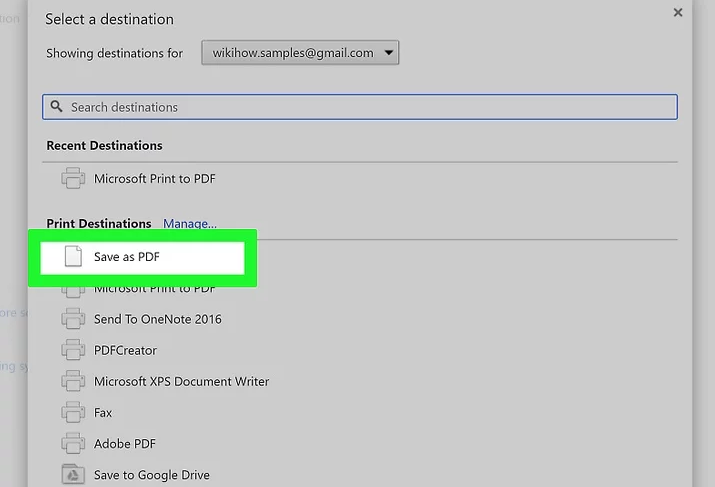The width and height of the screenshot is (715, 487).
Task: Click the magnifier icon in search box
Action: click(57, 107)
